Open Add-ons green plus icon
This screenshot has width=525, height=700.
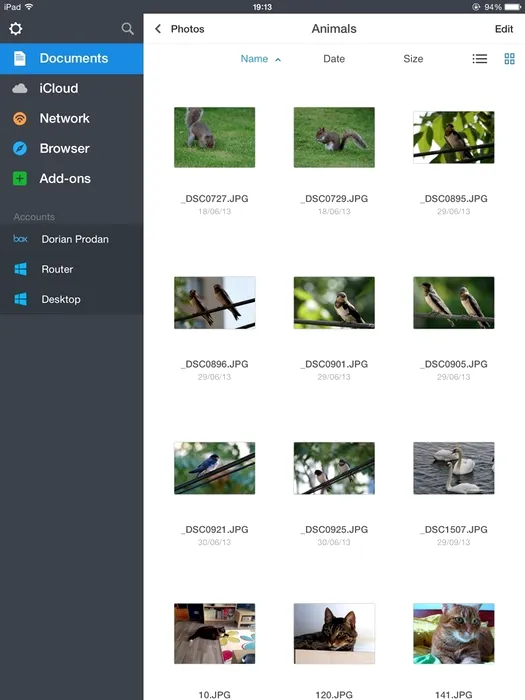tap(20, 179)
